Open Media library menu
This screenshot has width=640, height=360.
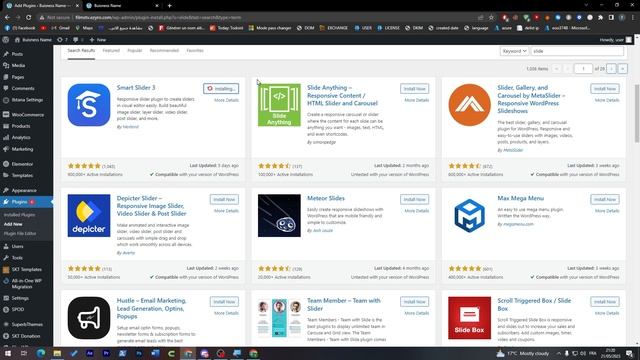pos(18,65)
